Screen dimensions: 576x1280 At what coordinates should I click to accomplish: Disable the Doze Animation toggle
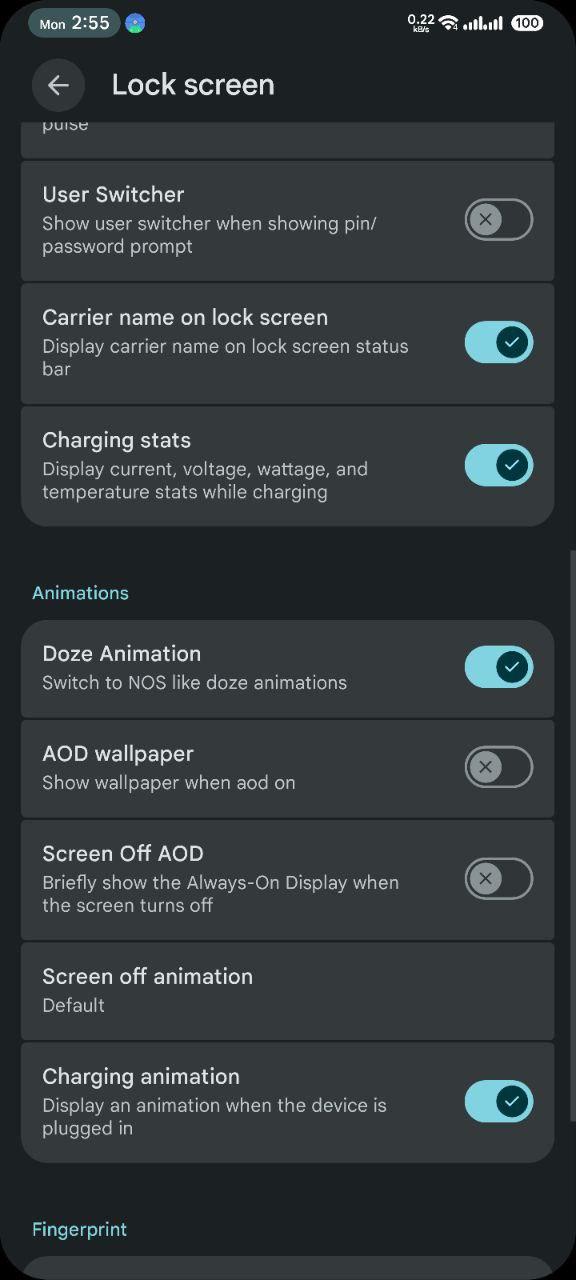coord(499,667)
